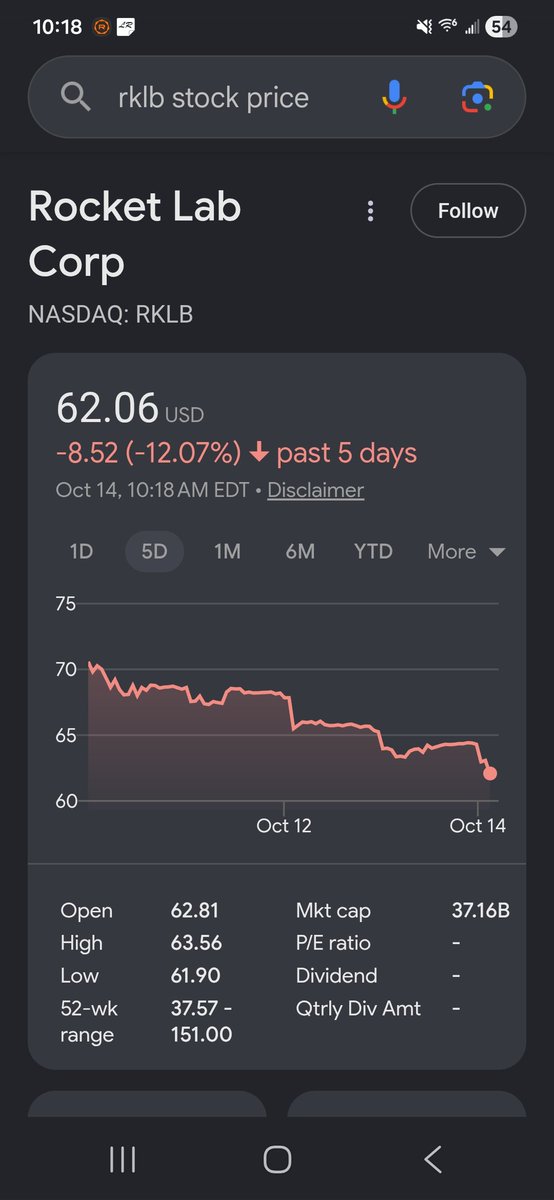
Task: Show the 6M chart range
Action: [300, 552]
